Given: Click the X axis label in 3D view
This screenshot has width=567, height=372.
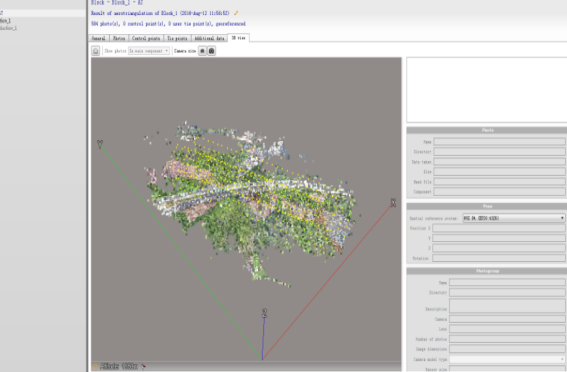Looking at the screenshot, I should (x=393, y=202).
